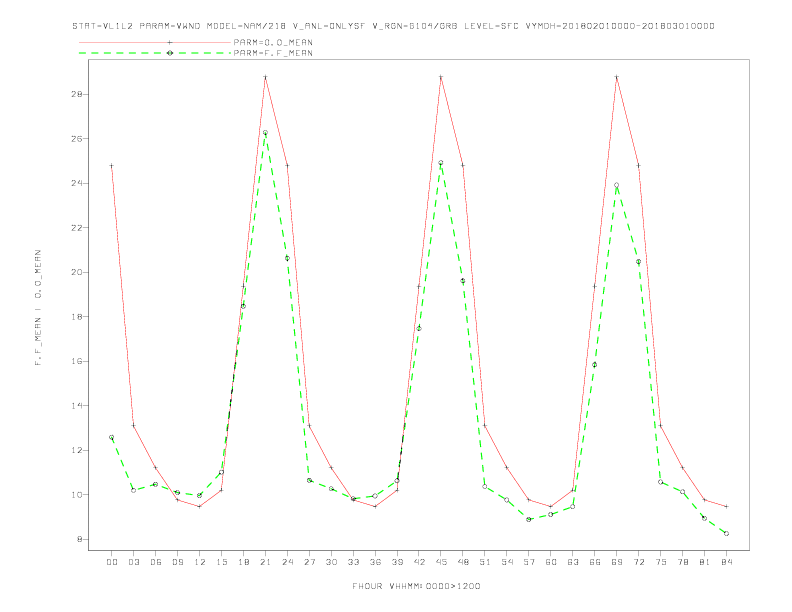
Task: Click the green F.F_MEAN circle at hour 84
Action: click(726, 534)
